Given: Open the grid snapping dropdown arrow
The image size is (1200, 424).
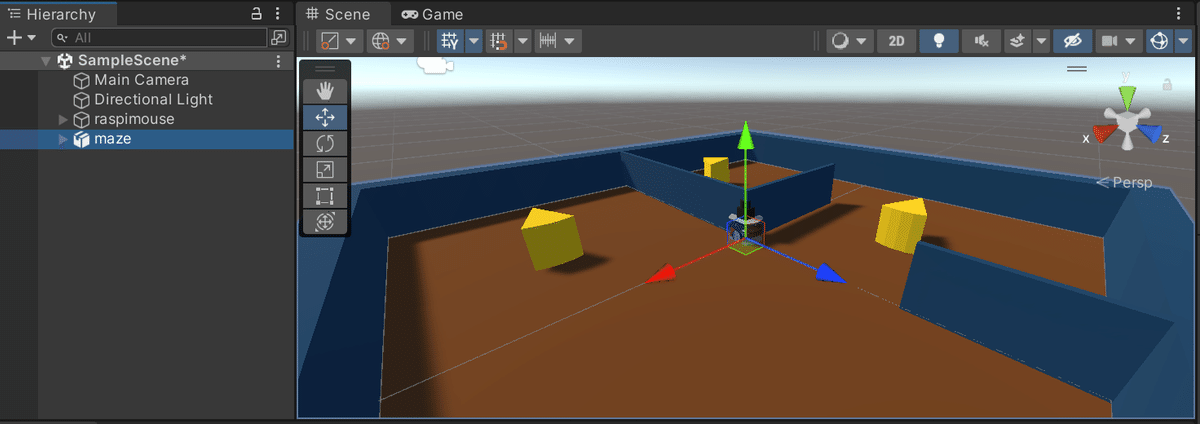Looking at the screenshot, I should [x=521, y=41].
